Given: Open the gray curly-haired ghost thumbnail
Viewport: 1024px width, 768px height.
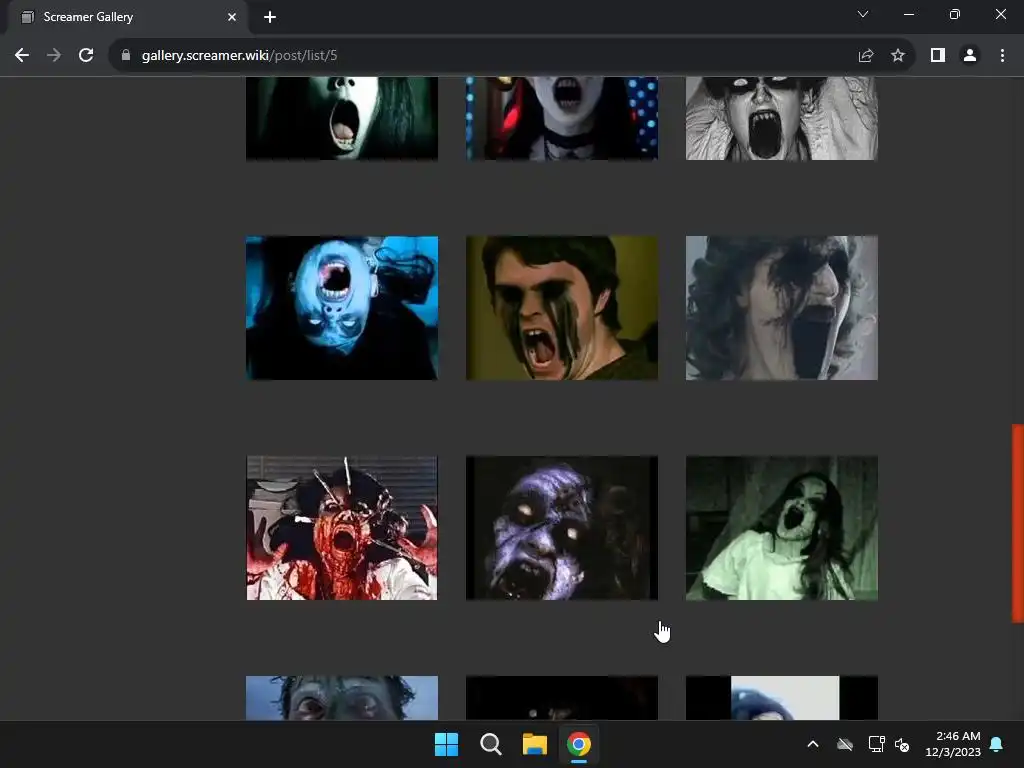Looking at the screenshot, I should (x=782, y=308).
